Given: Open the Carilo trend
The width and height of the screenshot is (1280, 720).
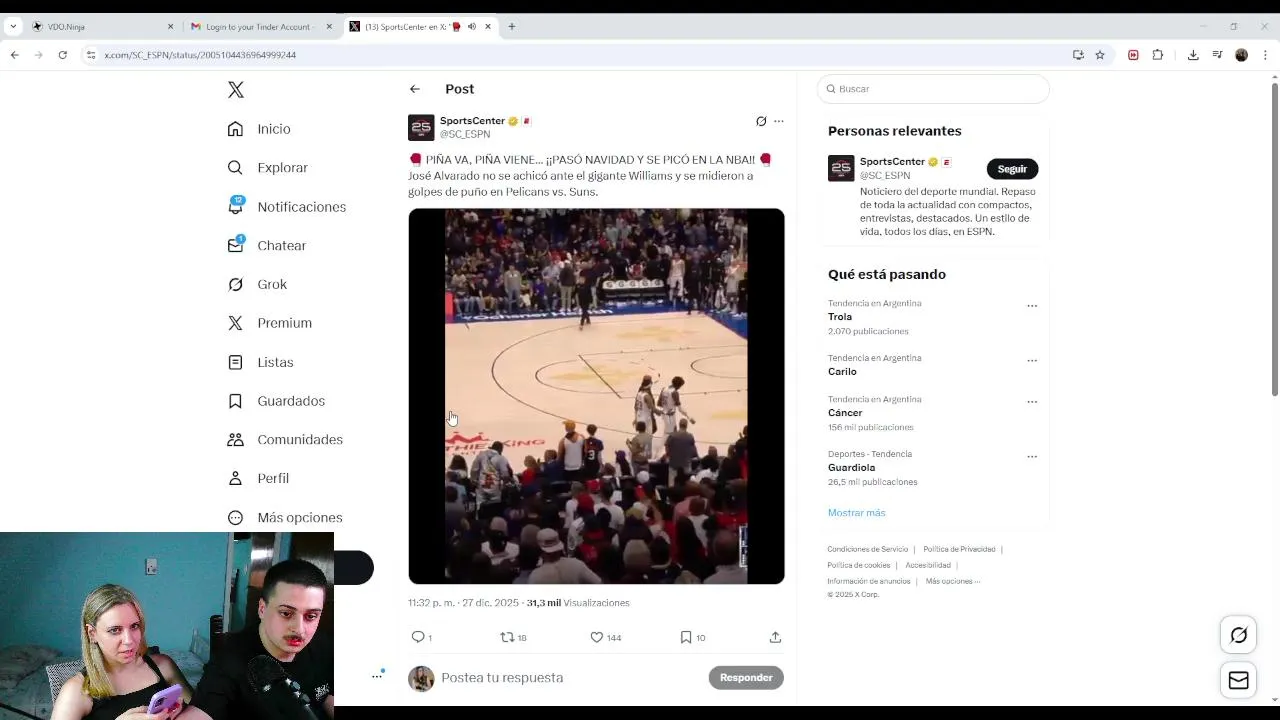Looking at the screenshot, I should (x=842, y=372).
